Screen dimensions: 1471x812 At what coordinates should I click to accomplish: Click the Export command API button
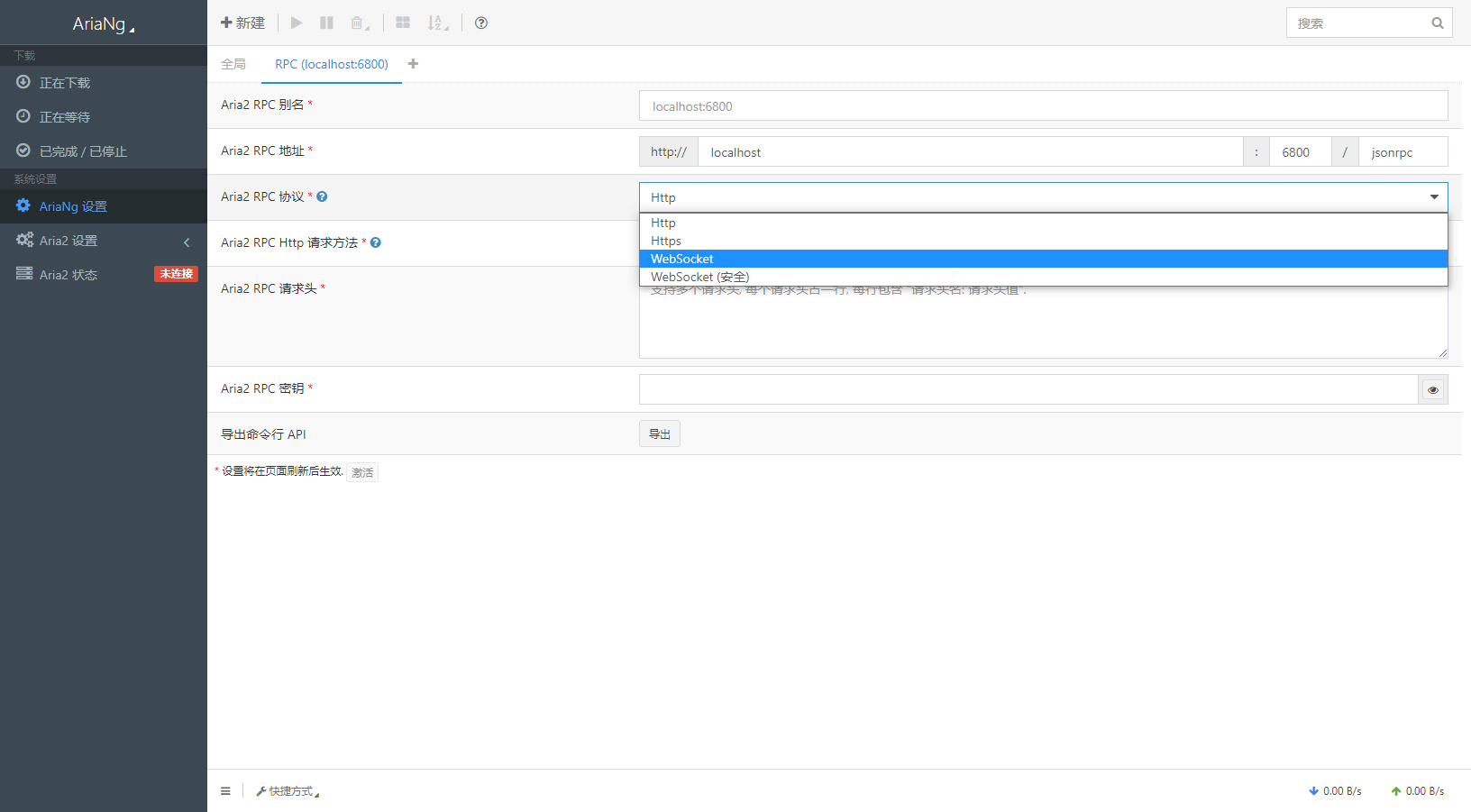click(660, 433)
